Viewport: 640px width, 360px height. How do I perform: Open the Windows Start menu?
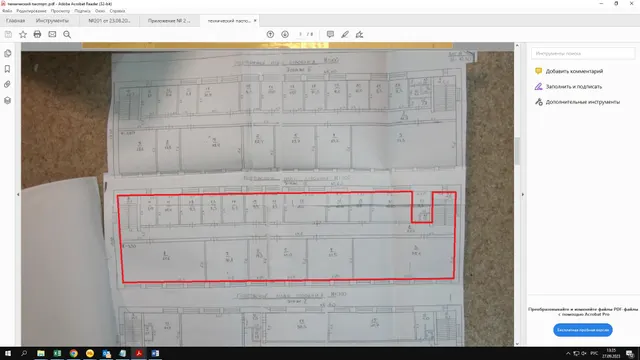pyautogui.click(x=8, y=353)
